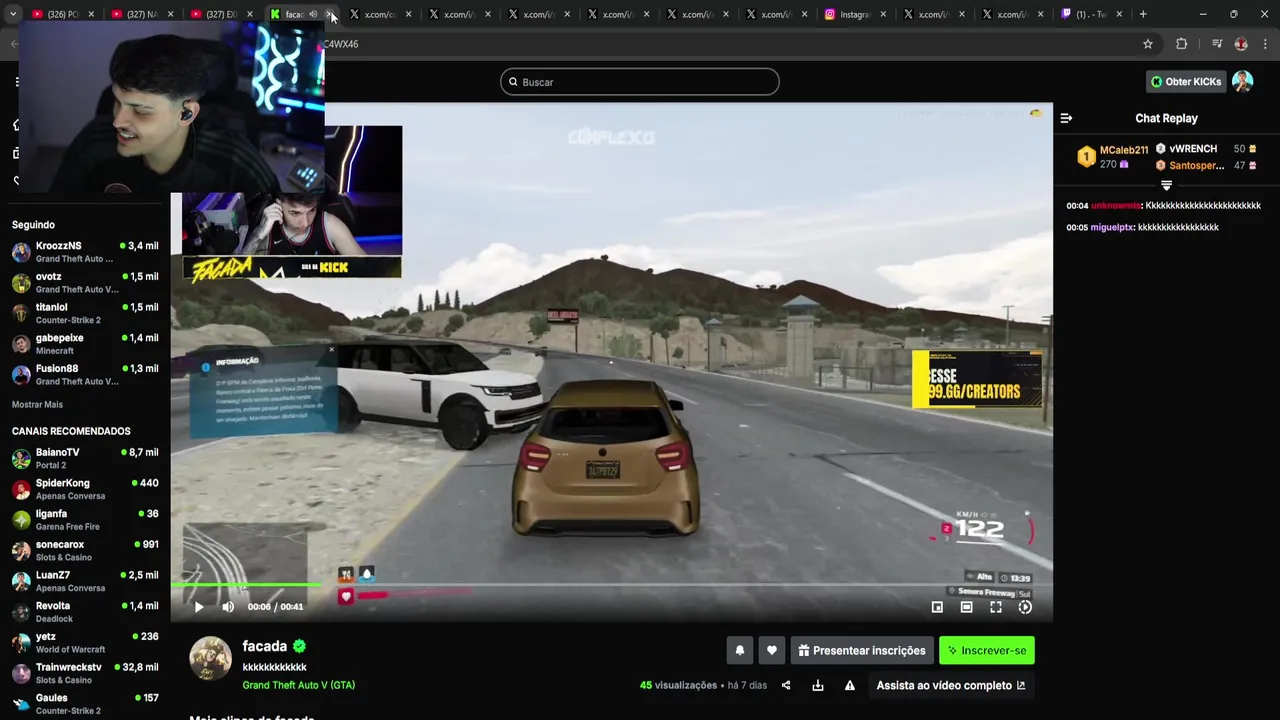Screen dimensions: 1280x720
Task: Switch to the YouTube tab labeled (327) NA
Action: pos(141,14)
